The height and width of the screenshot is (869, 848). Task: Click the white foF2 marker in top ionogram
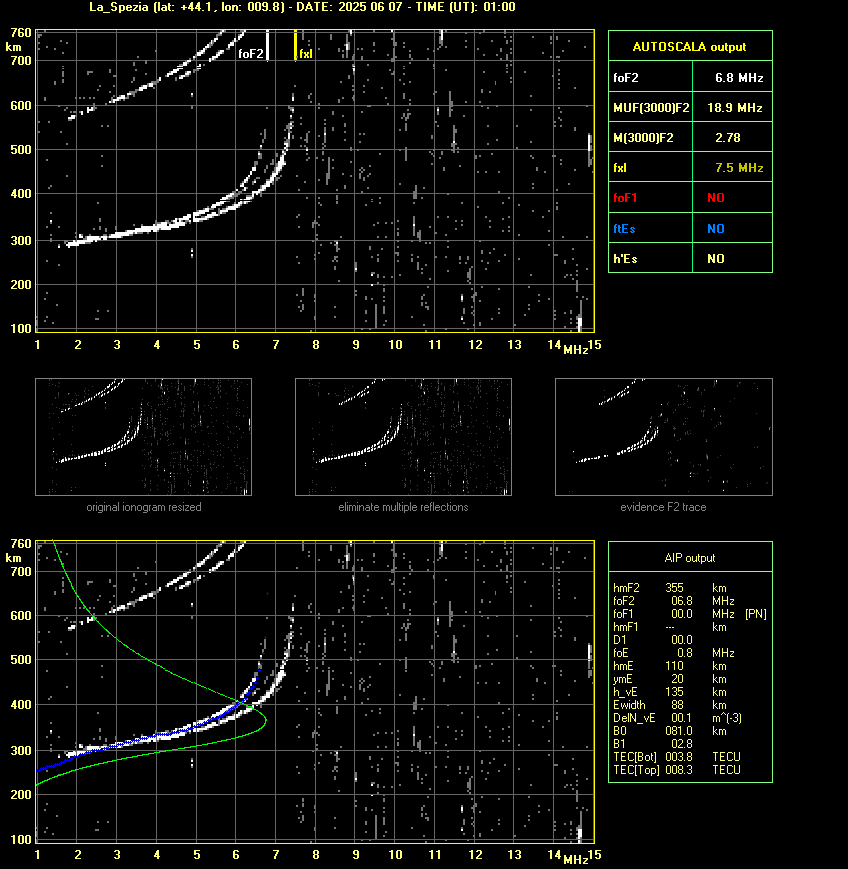coord(267,45)
